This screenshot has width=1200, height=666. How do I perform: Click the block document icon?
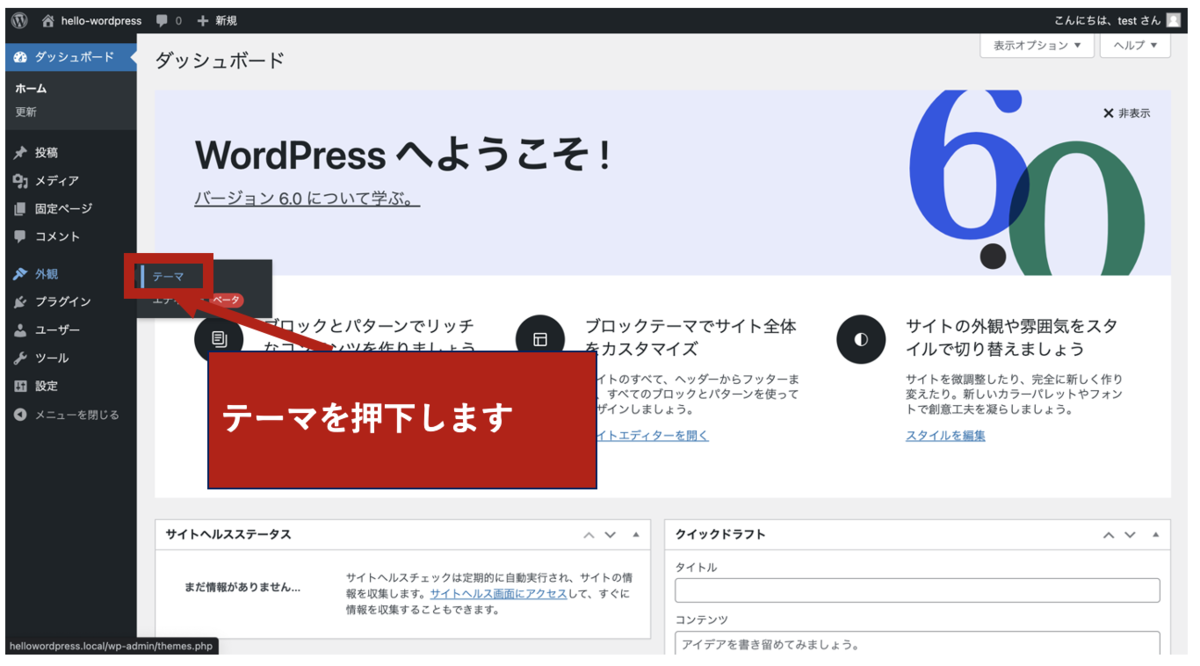[219, 339]
